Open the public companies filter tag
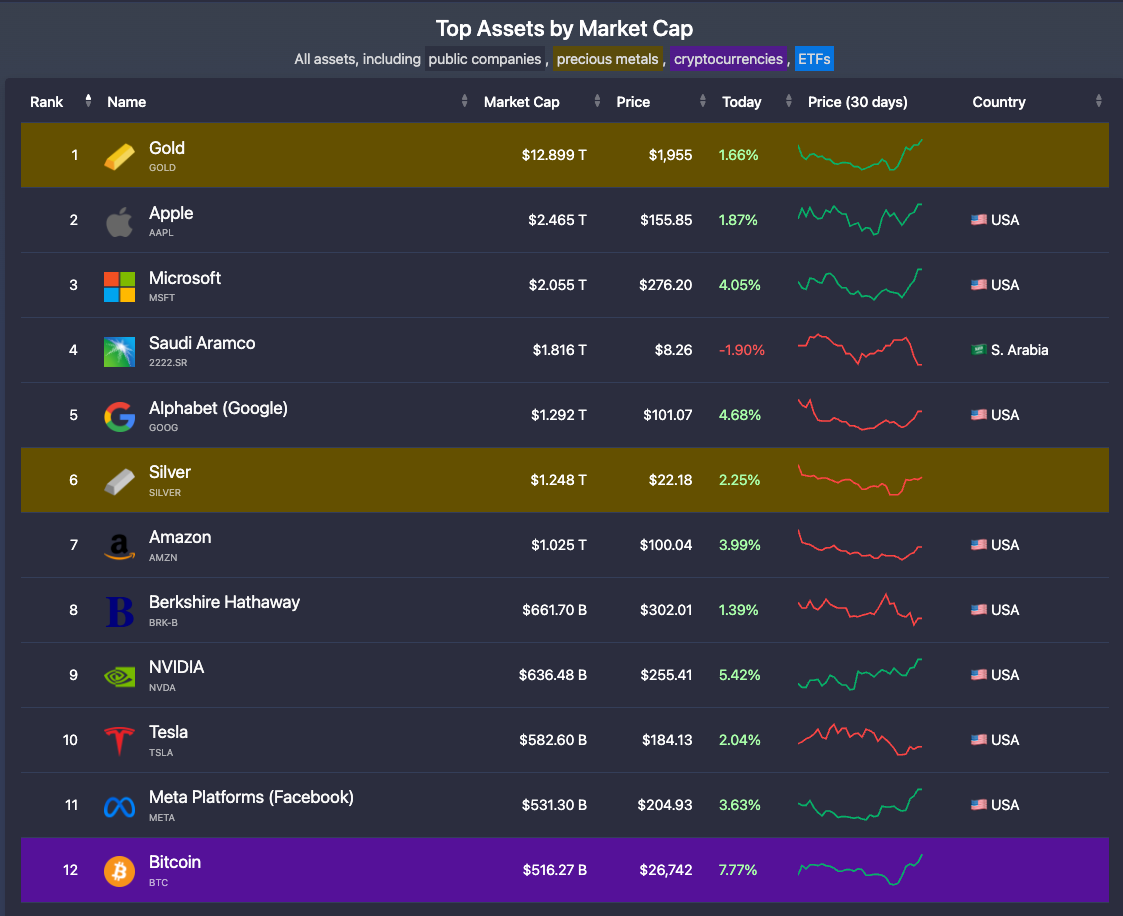Screen dimensions: 1123x916 click(485, 59)
